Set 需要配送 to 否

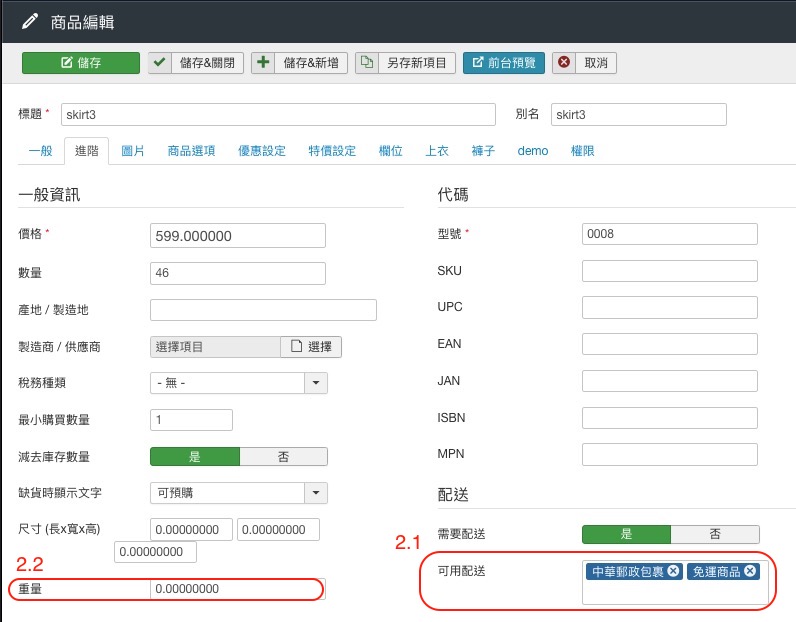714,534
